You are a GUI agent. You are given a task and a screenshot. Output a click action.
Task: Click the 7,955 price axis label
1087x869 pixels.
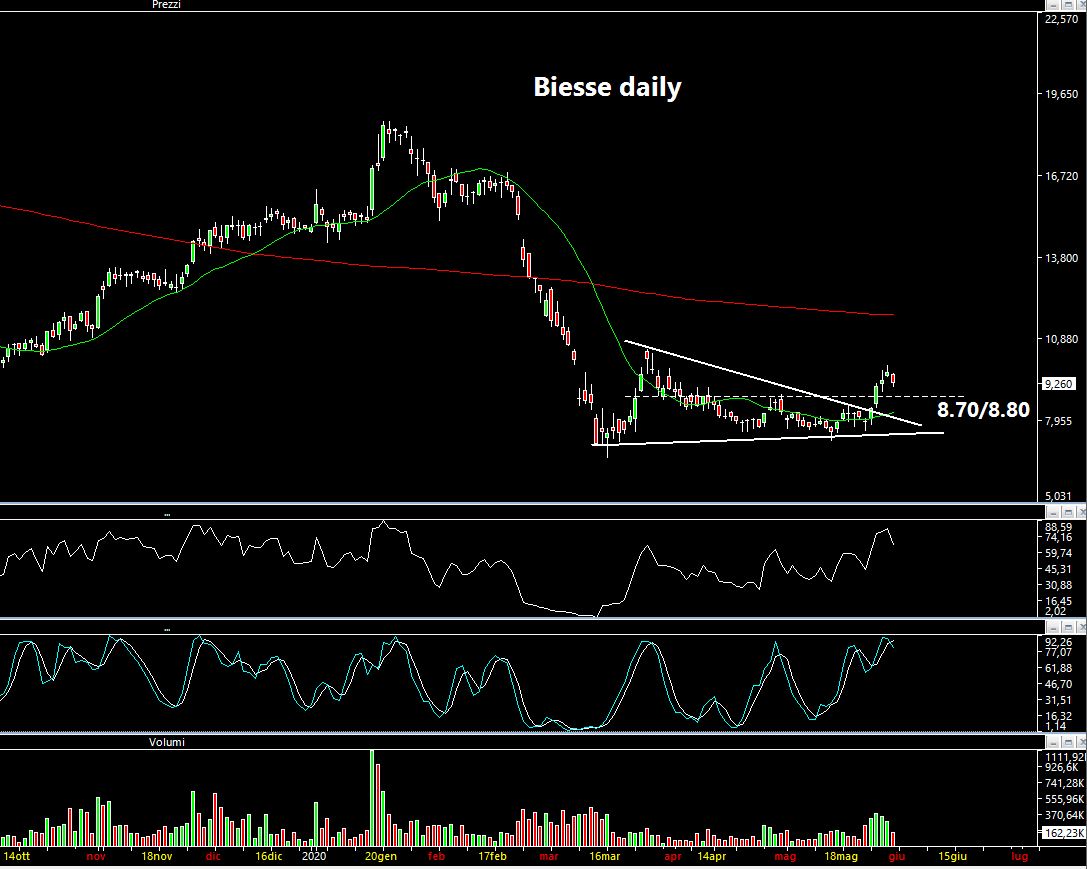click(1059, 421)
